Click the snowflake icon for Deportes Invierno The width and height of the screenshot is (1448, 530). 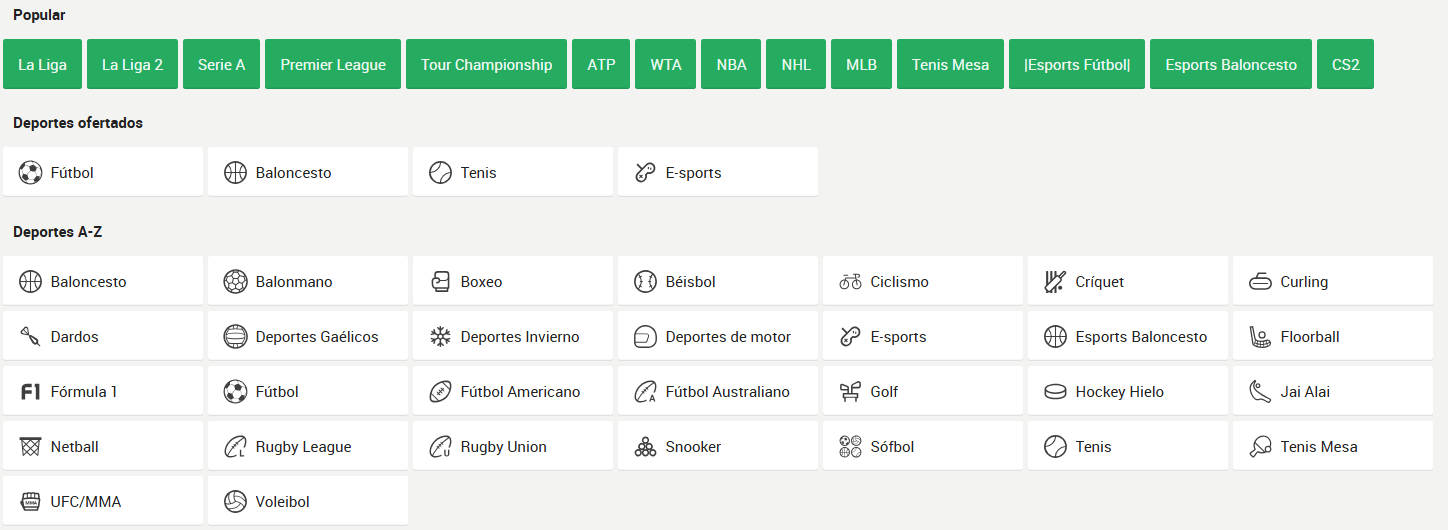tap(440, 337)
